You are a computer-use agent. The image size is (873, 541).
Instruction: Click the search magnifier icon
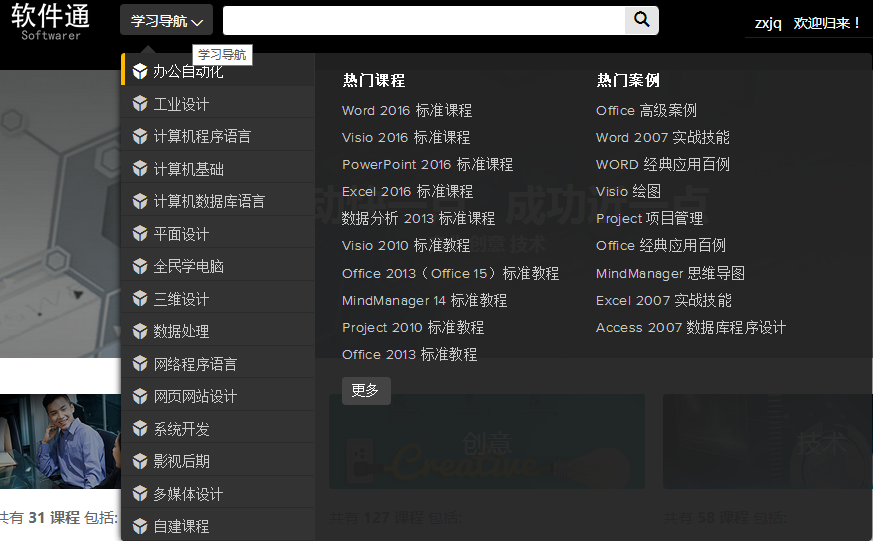(641, 21)
